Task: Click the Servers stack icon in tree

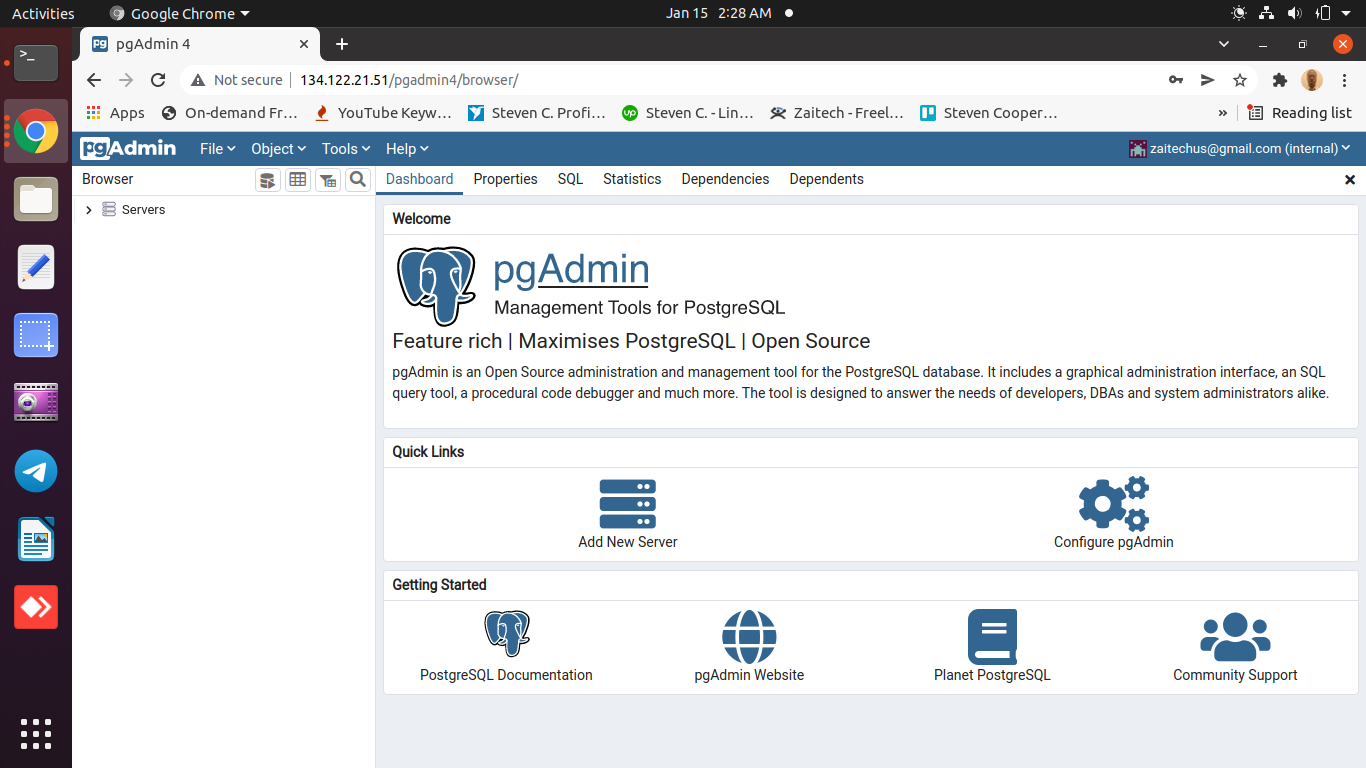Action: pyautogui.click(x=109, y=210)
